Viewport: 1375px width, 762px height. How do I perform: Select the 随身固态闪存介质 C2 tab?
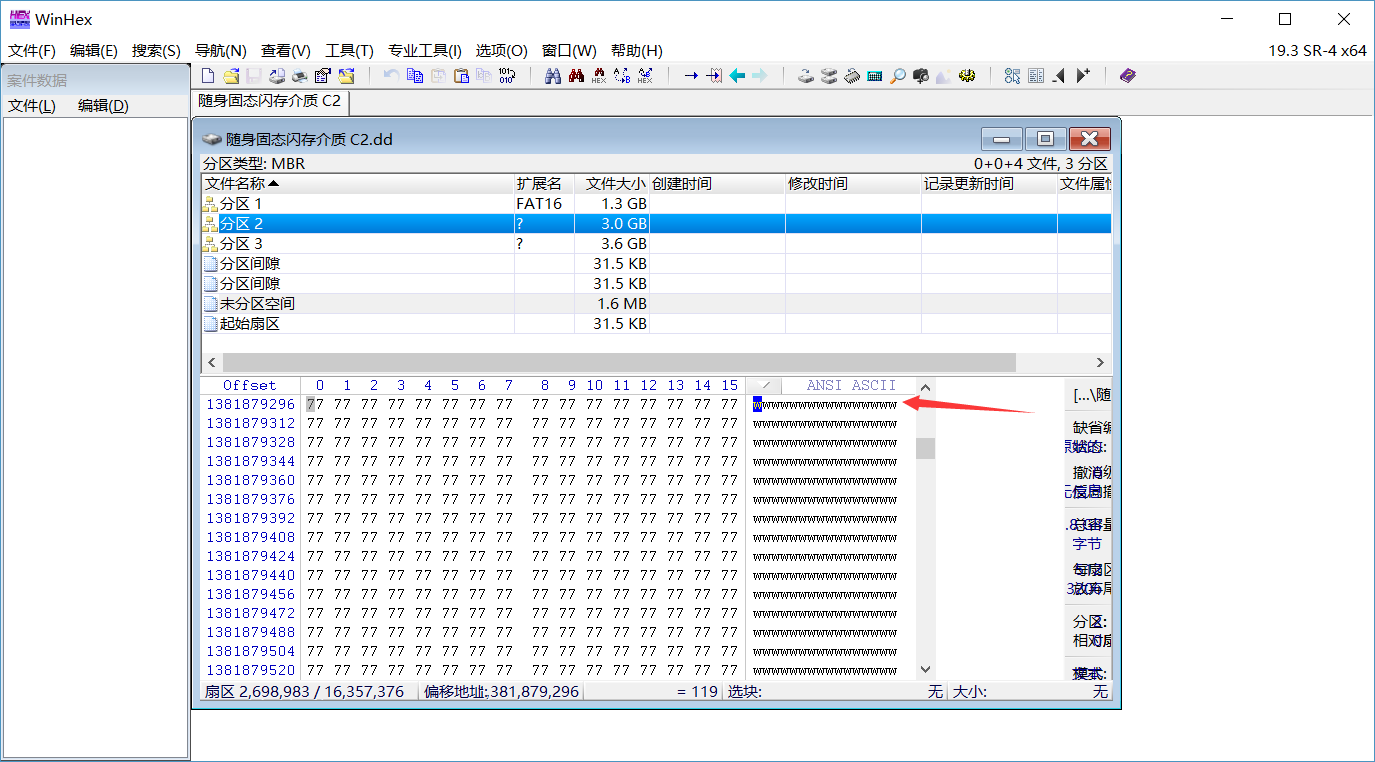[270, 101]
